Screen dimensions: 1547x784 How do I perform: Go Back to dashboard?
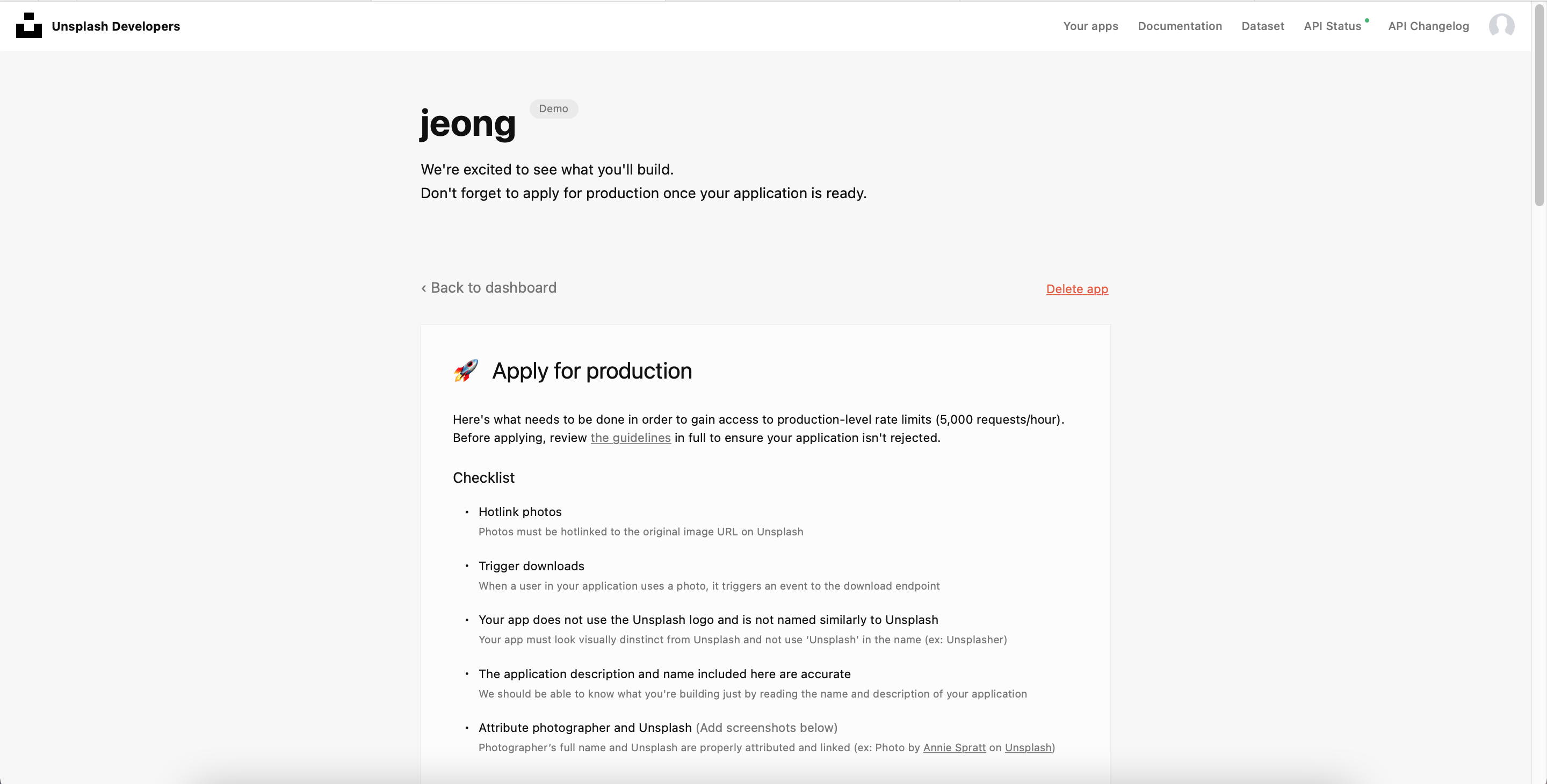click(x=489, y=287)
